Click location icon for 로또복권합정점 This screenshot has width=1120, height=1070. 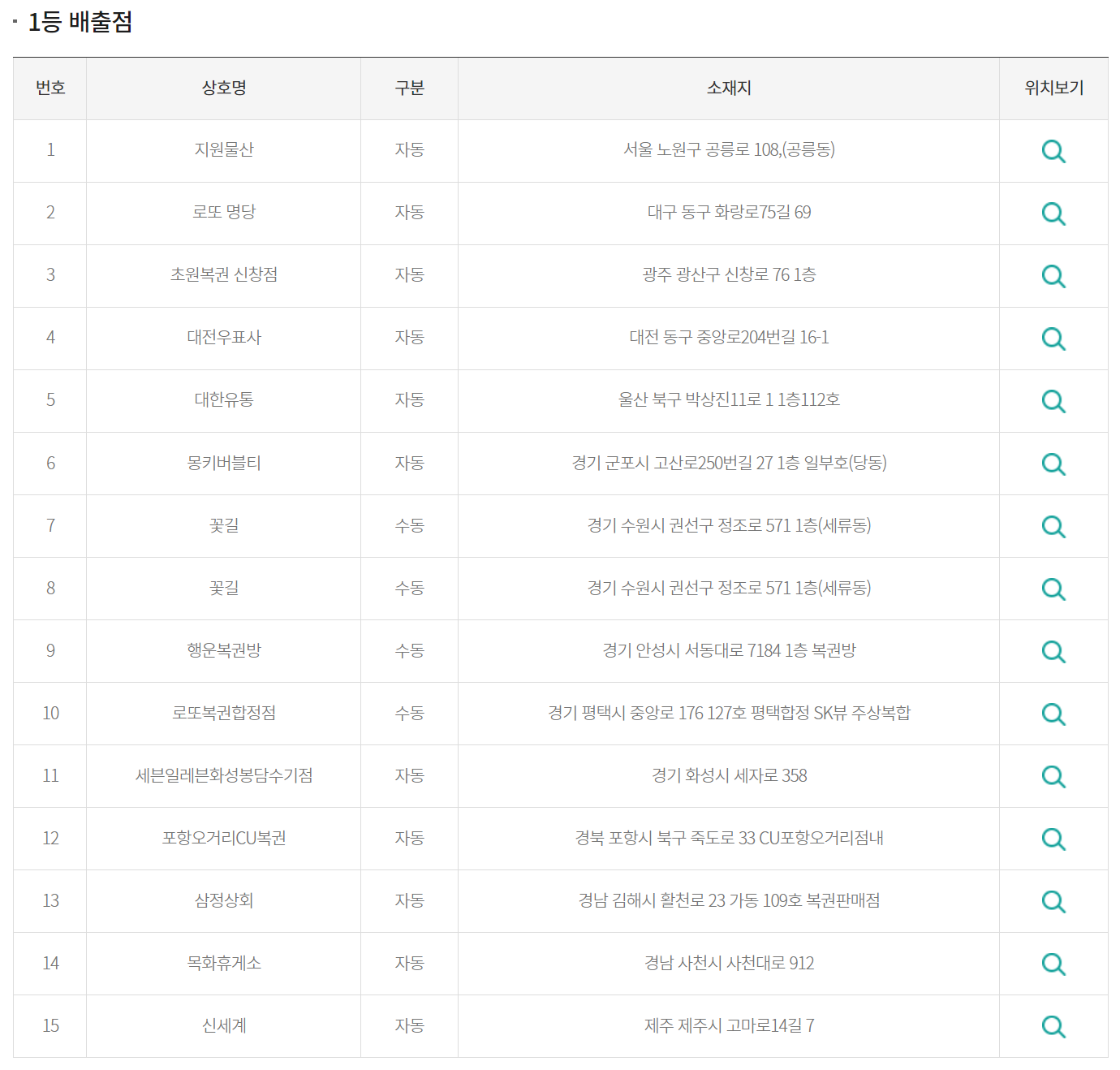pyautogui.click(x=1053, y=714)
